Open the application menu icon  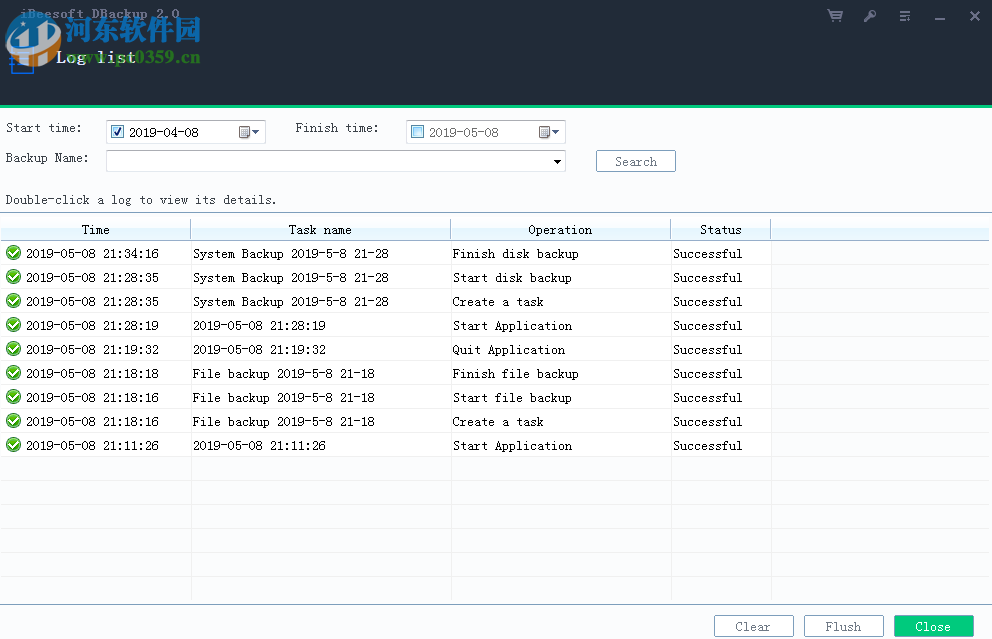click(905, 16)
